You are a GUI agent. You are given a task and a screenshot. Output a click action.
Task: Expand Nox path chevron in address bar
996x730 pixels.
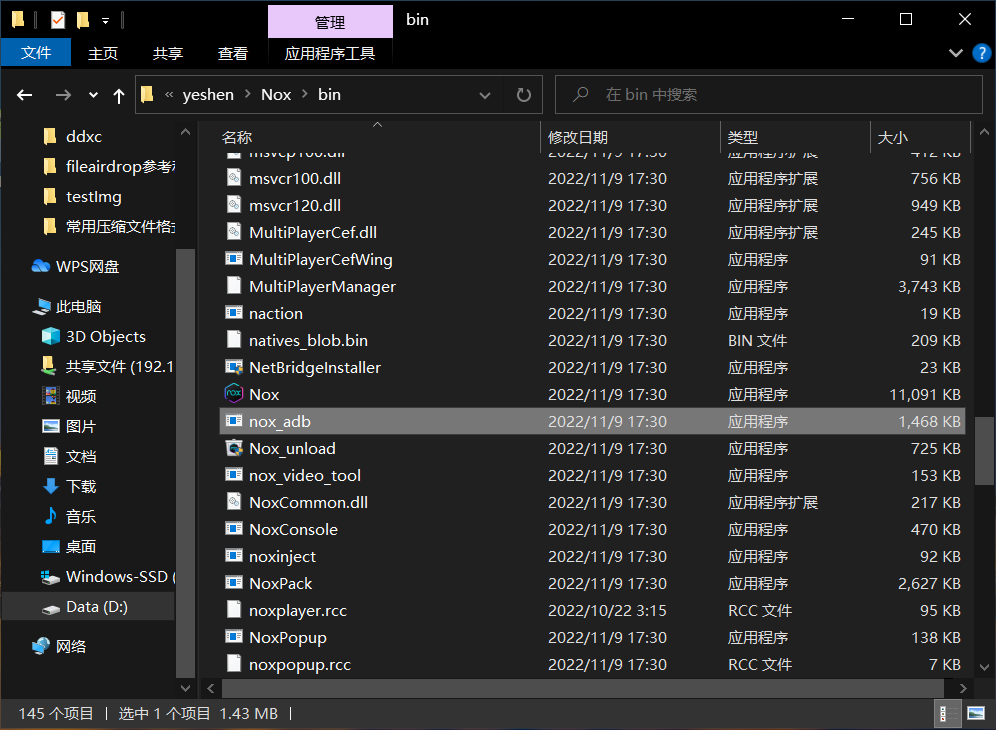305,95
